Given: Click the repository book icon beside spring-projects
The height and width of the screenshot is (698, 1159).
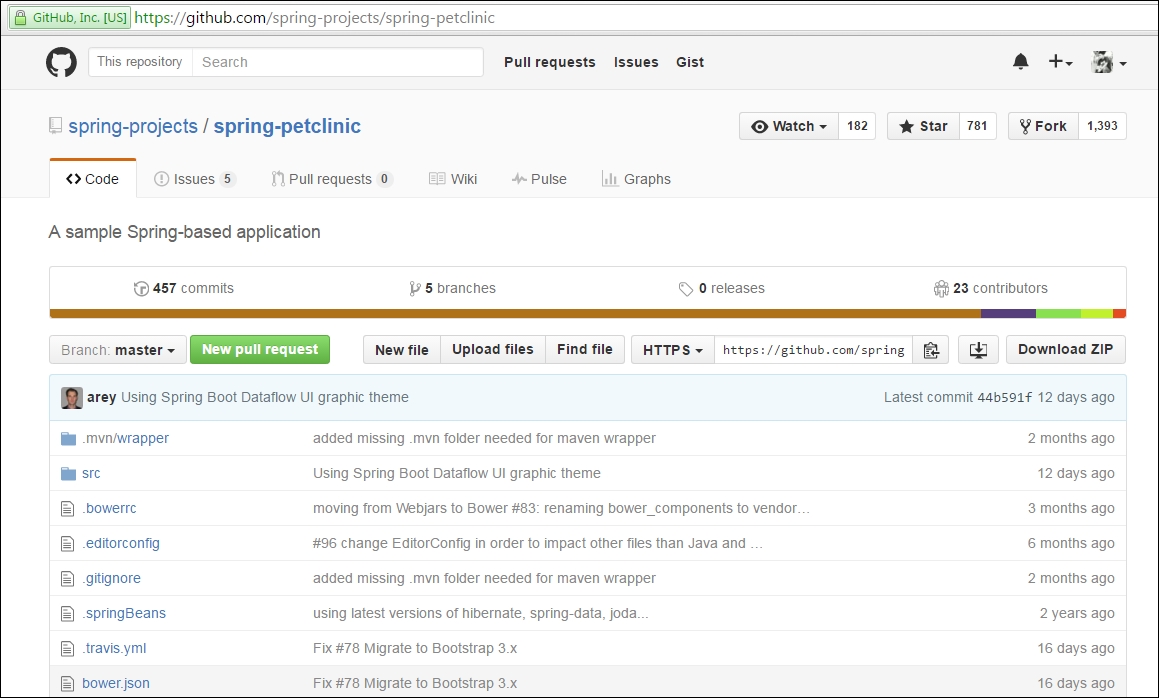Looking at the screenshot, I should (55, 126).
